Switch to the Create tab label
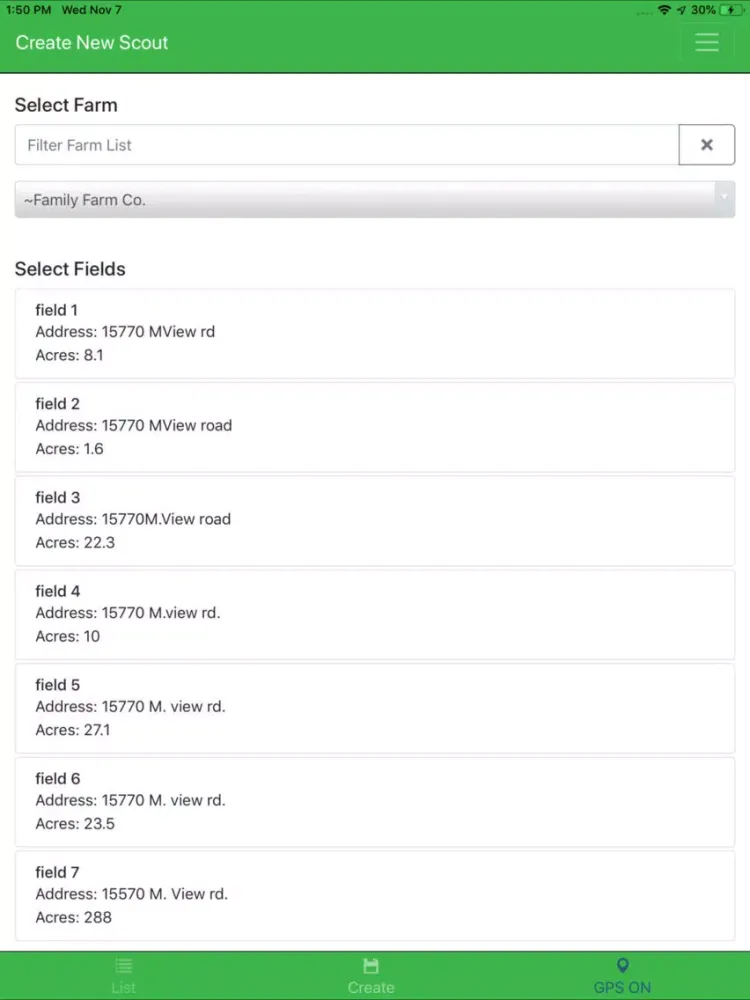This screenshot has width=750, height=1000. 371,988
